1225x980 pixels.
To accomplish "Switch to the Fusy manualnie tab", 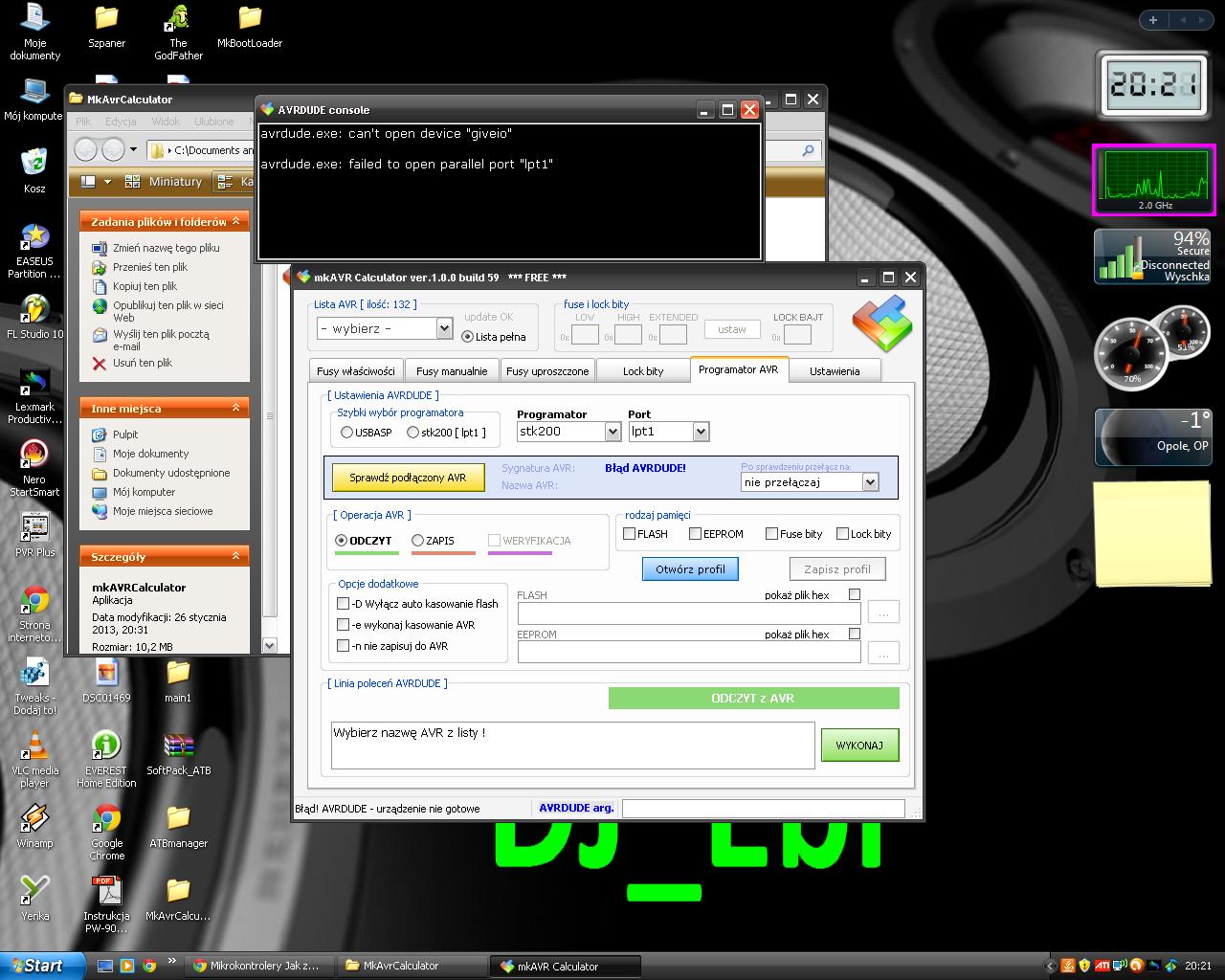I will [x=452, y=371].
